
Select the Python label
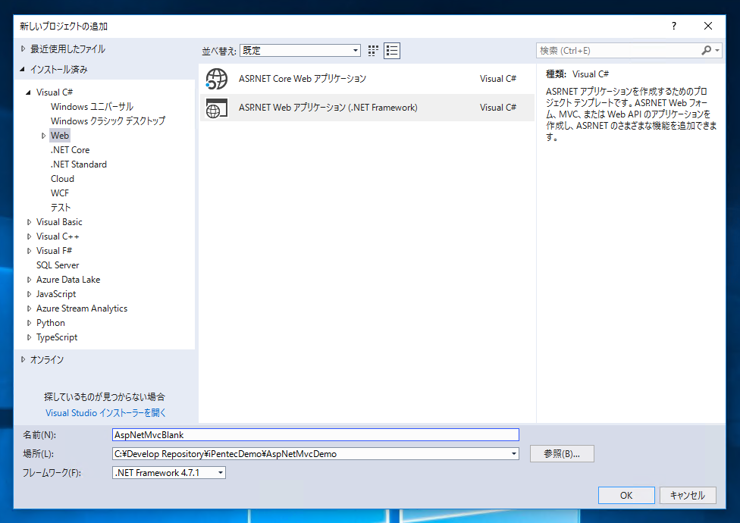50,323
